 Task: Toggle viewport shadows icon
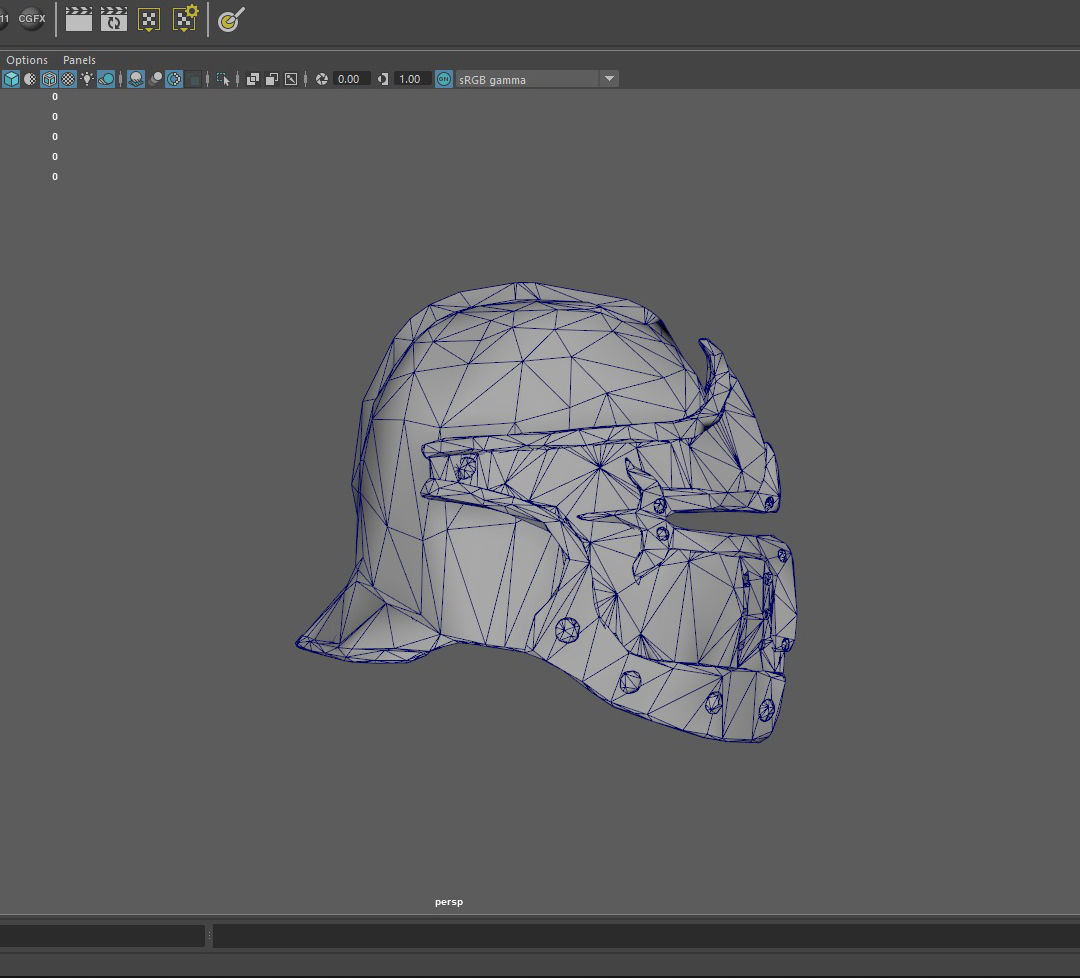click(106, 79)
